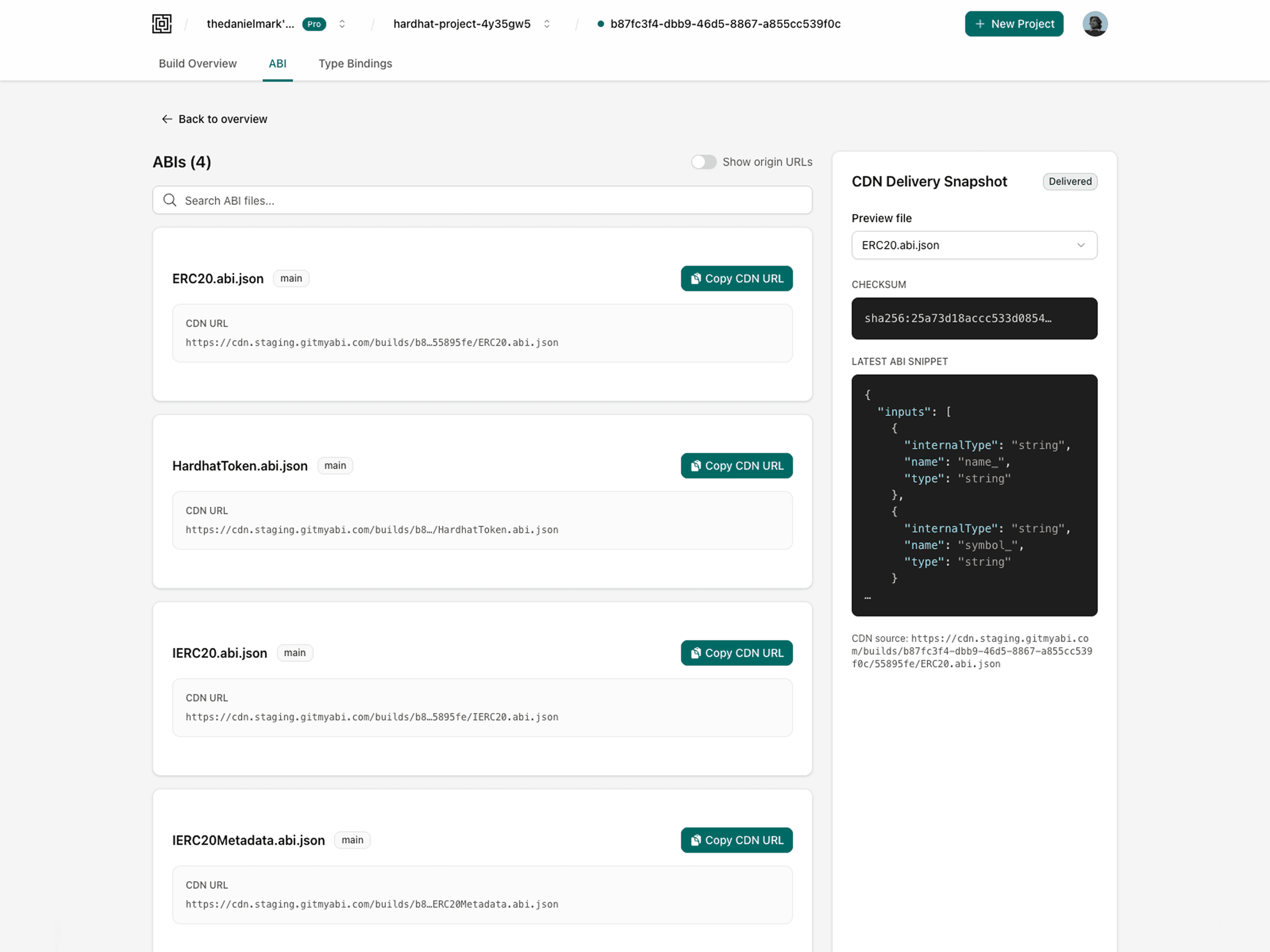Click the GitMyABI logo icon
The width and height of the screenshot is (1270, 952).
(x=162, y=23)
